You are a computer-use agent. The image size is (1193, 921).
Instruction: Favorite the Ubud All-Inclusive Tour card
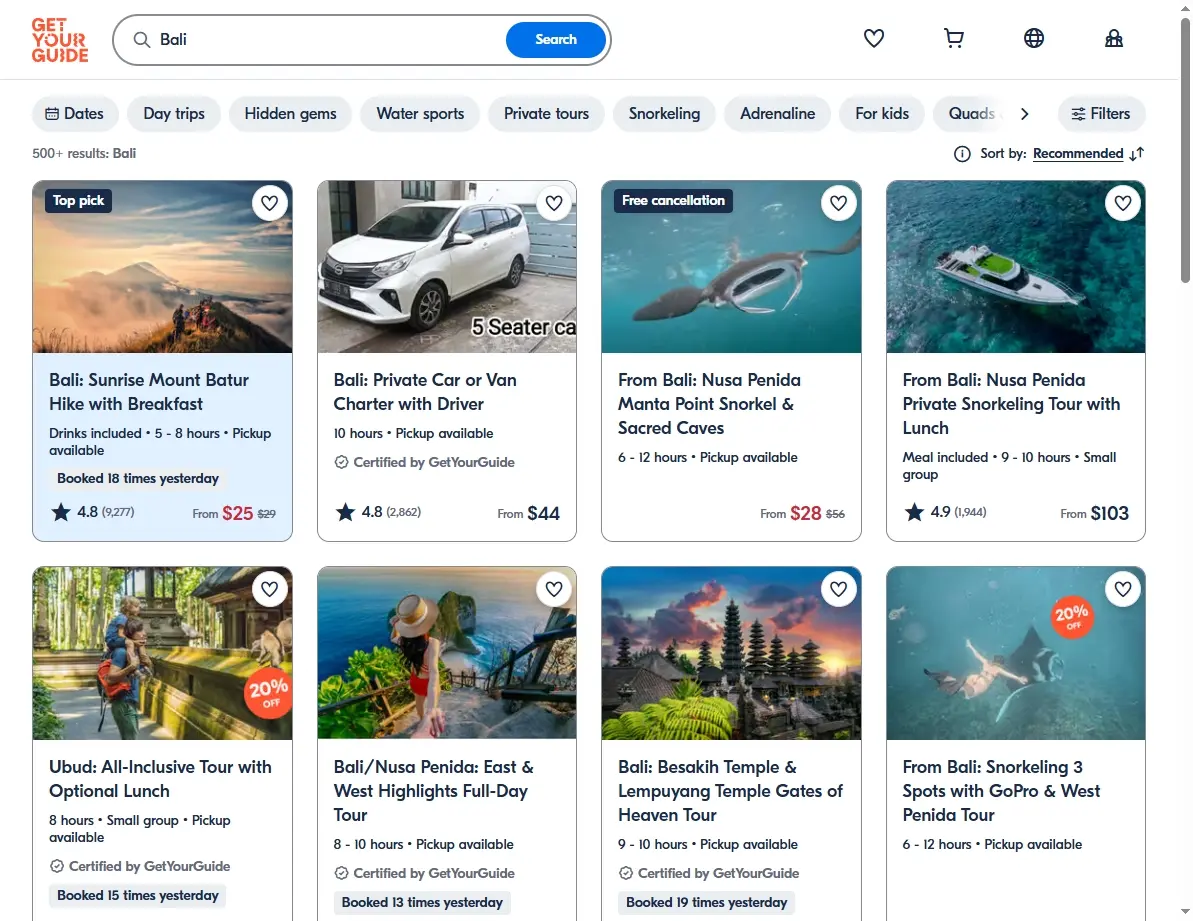pos(269,589)
